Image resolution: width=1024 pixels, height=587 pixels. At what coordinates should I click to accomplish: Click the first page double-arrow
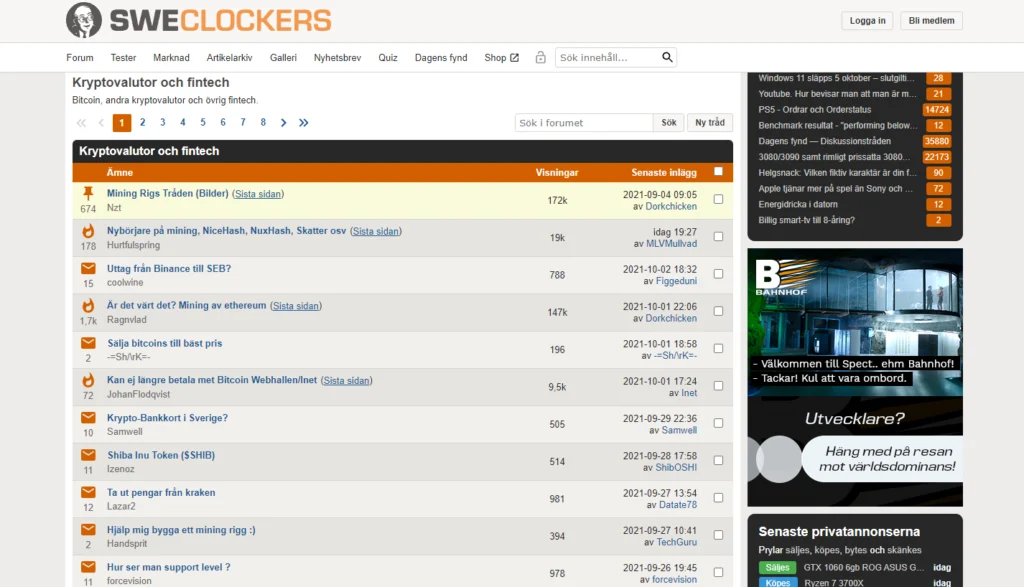click(81, 123)
